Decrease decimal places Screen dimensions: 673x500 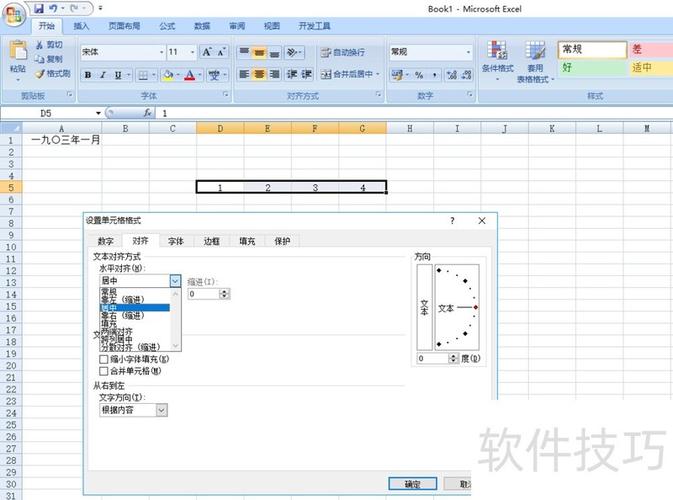(x=467, y=75)
